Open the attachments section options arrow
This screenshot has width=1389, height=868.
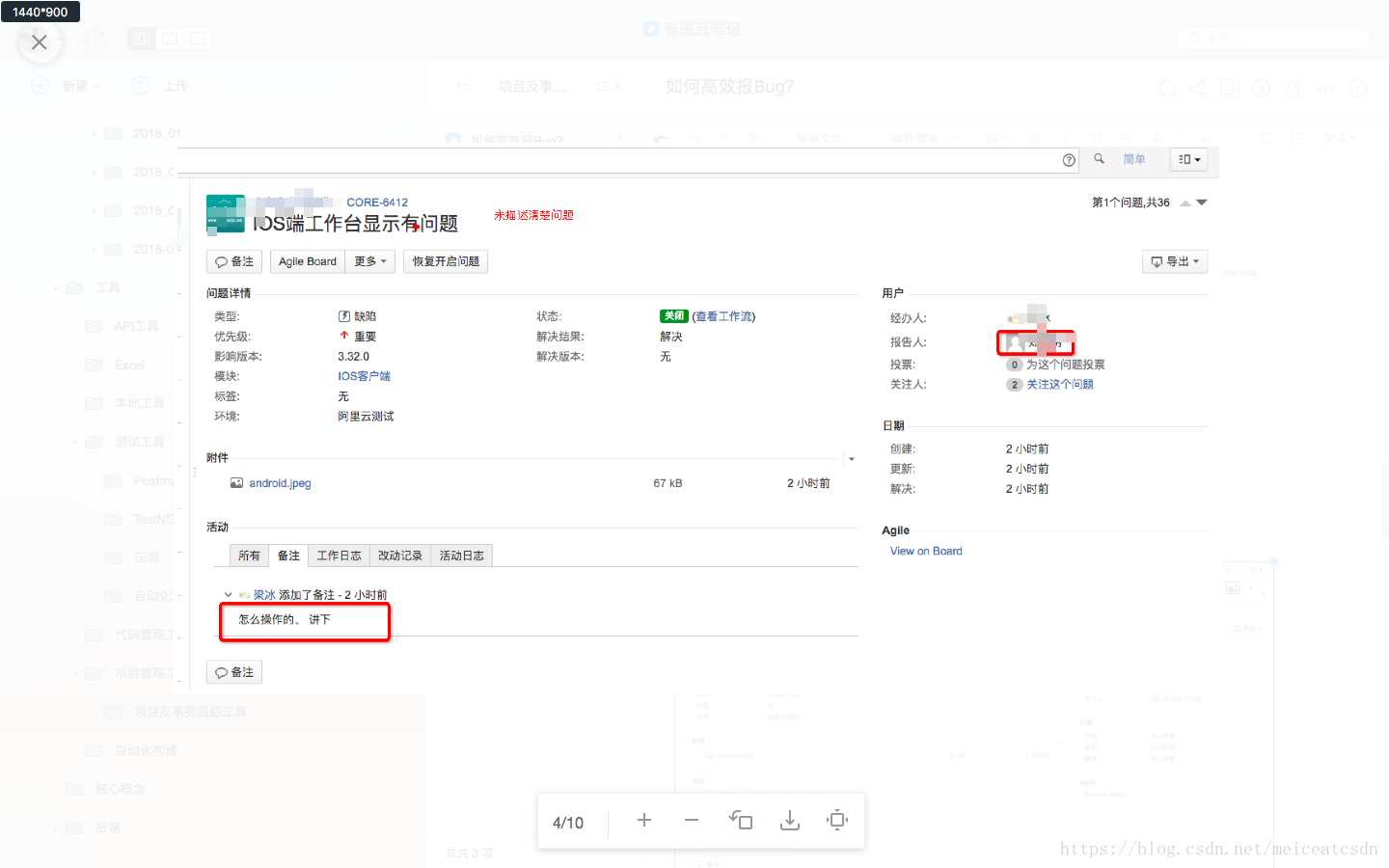852,459
